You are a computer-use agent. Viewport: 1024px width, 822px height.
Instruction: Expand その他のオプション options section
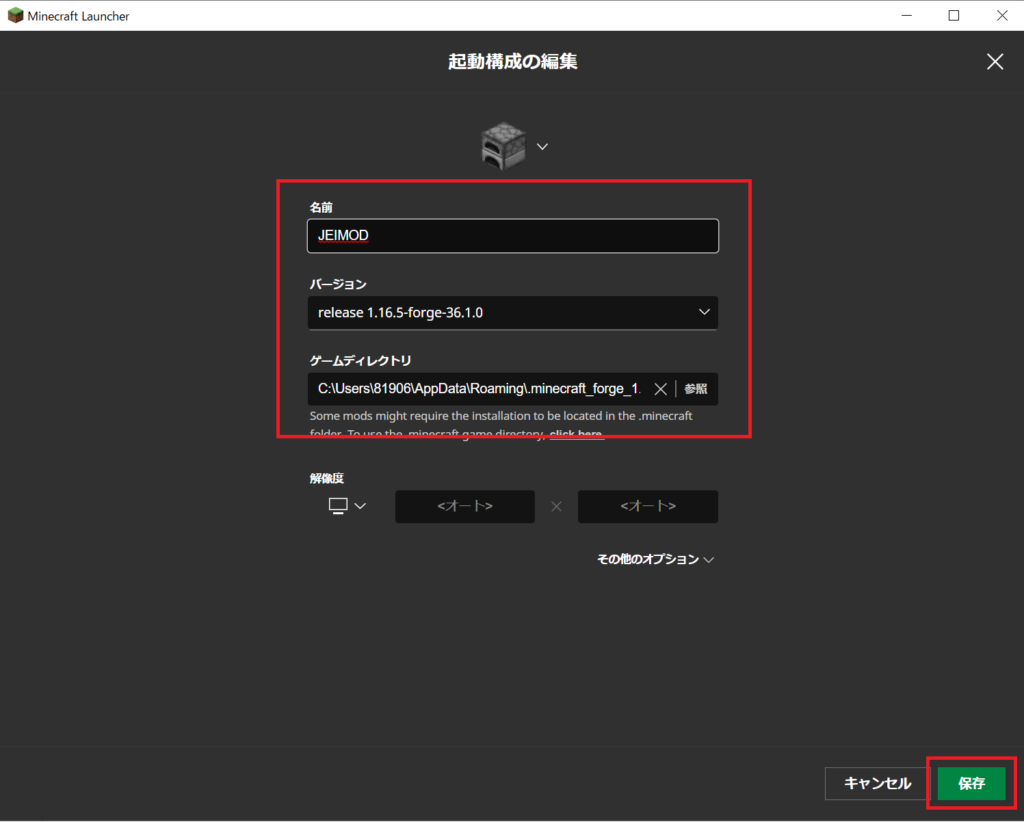653,559
